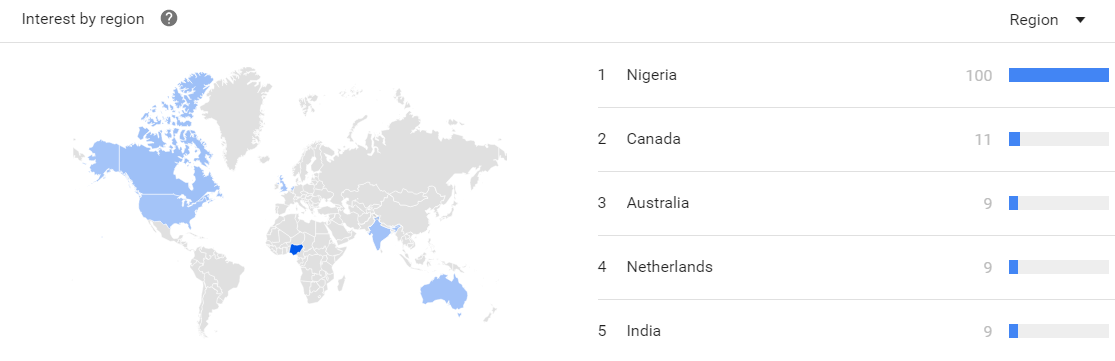Click Nigeria in the region list
The image size is (1115, 361).
(x=651, y=75)
